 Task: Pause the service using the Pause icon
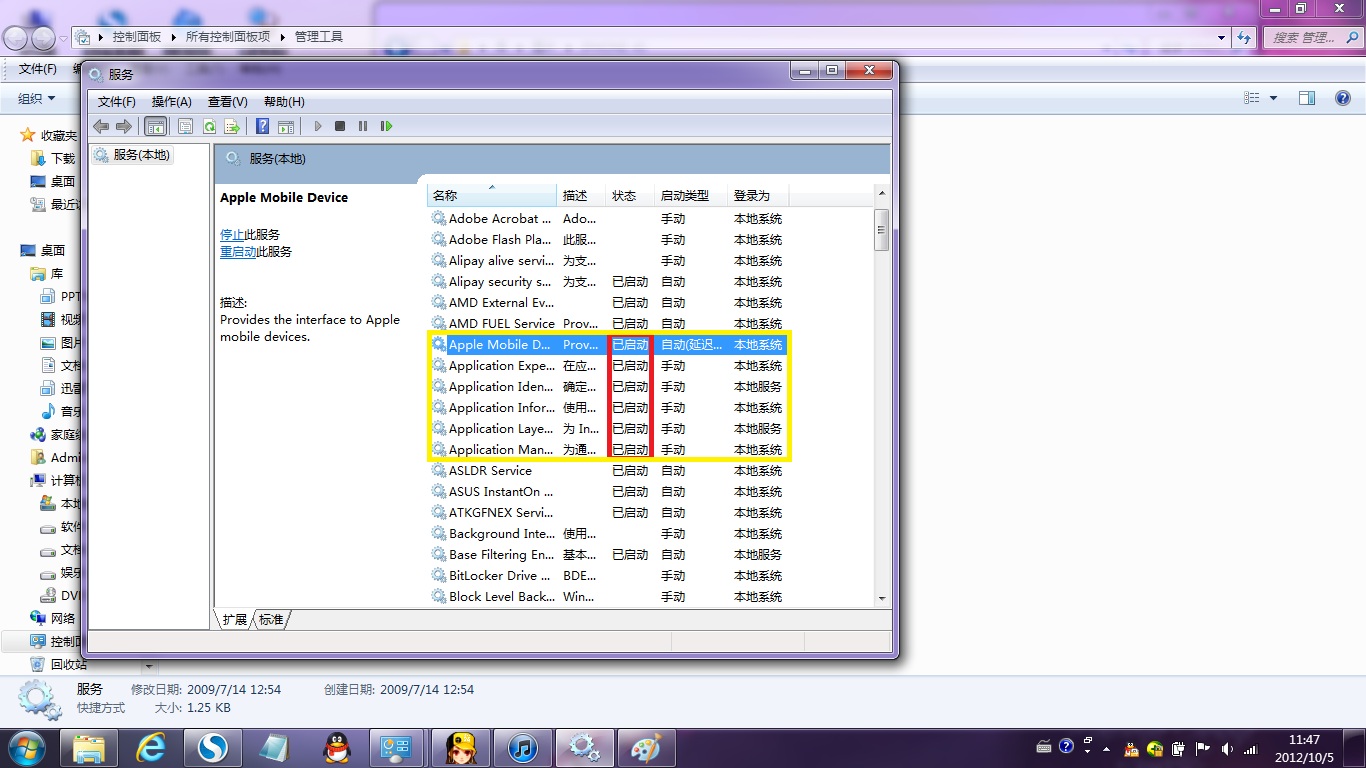(363, 126)
